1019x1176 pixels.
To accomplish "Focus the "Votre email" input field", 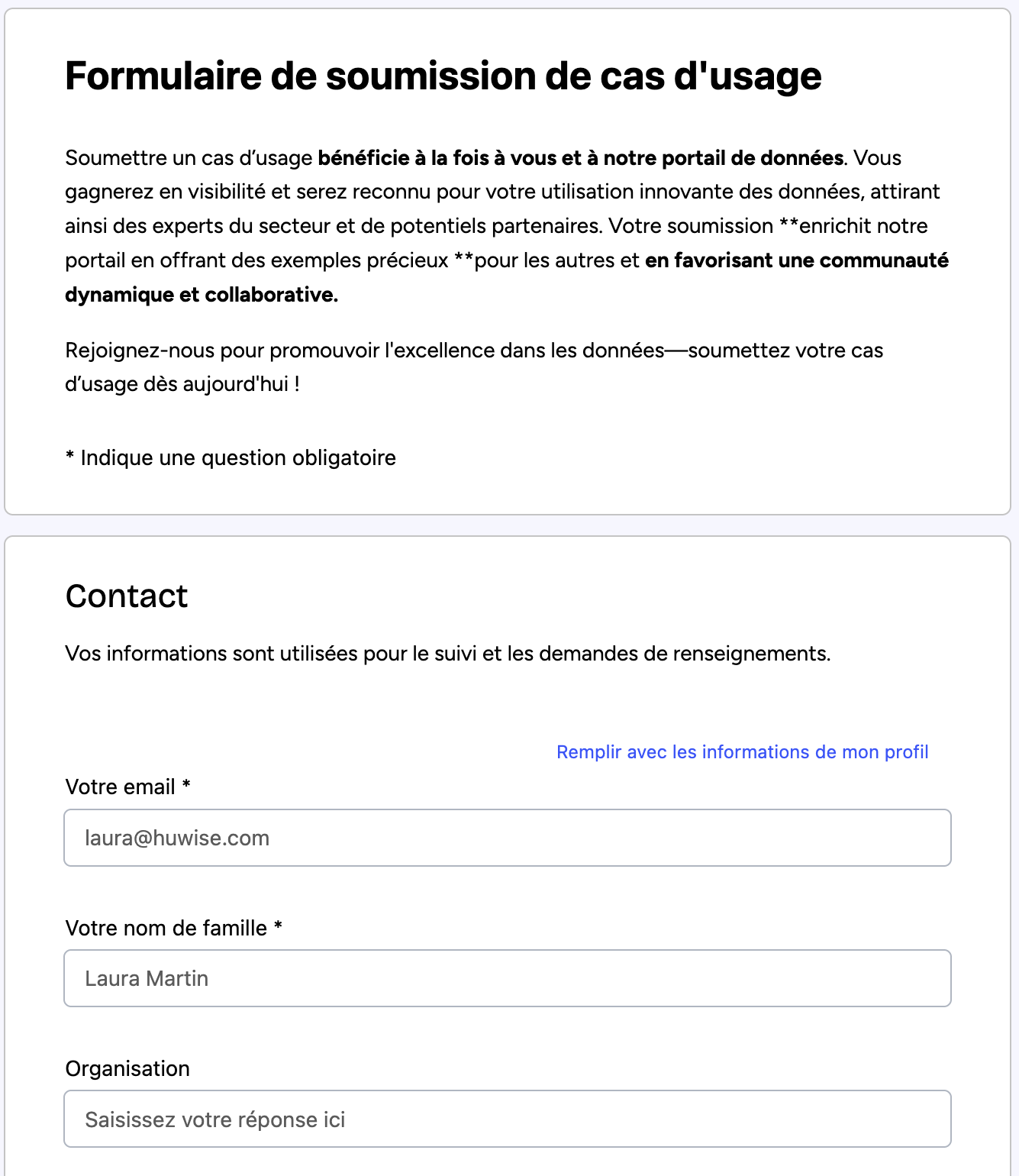I will pyautogui.click(x=508, y=838).
